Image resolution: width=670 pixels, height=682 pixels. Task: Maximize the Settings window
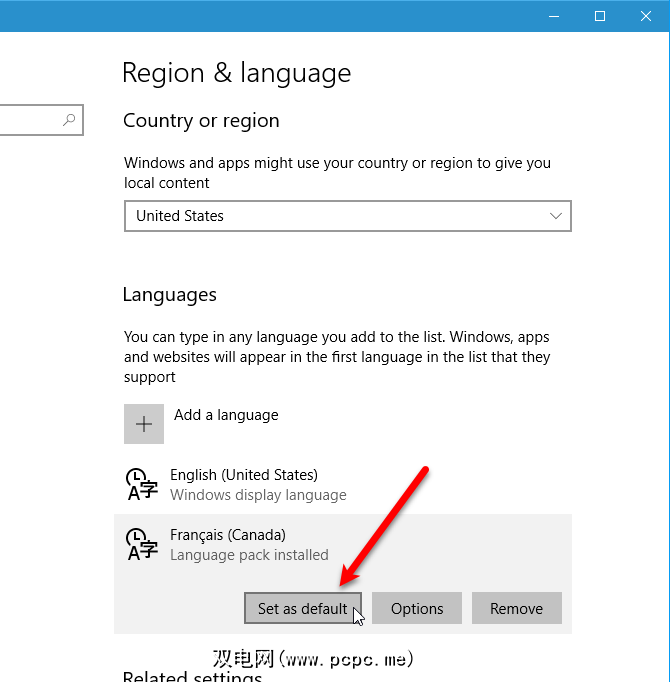pyautogui.click(x=600, y=16)
